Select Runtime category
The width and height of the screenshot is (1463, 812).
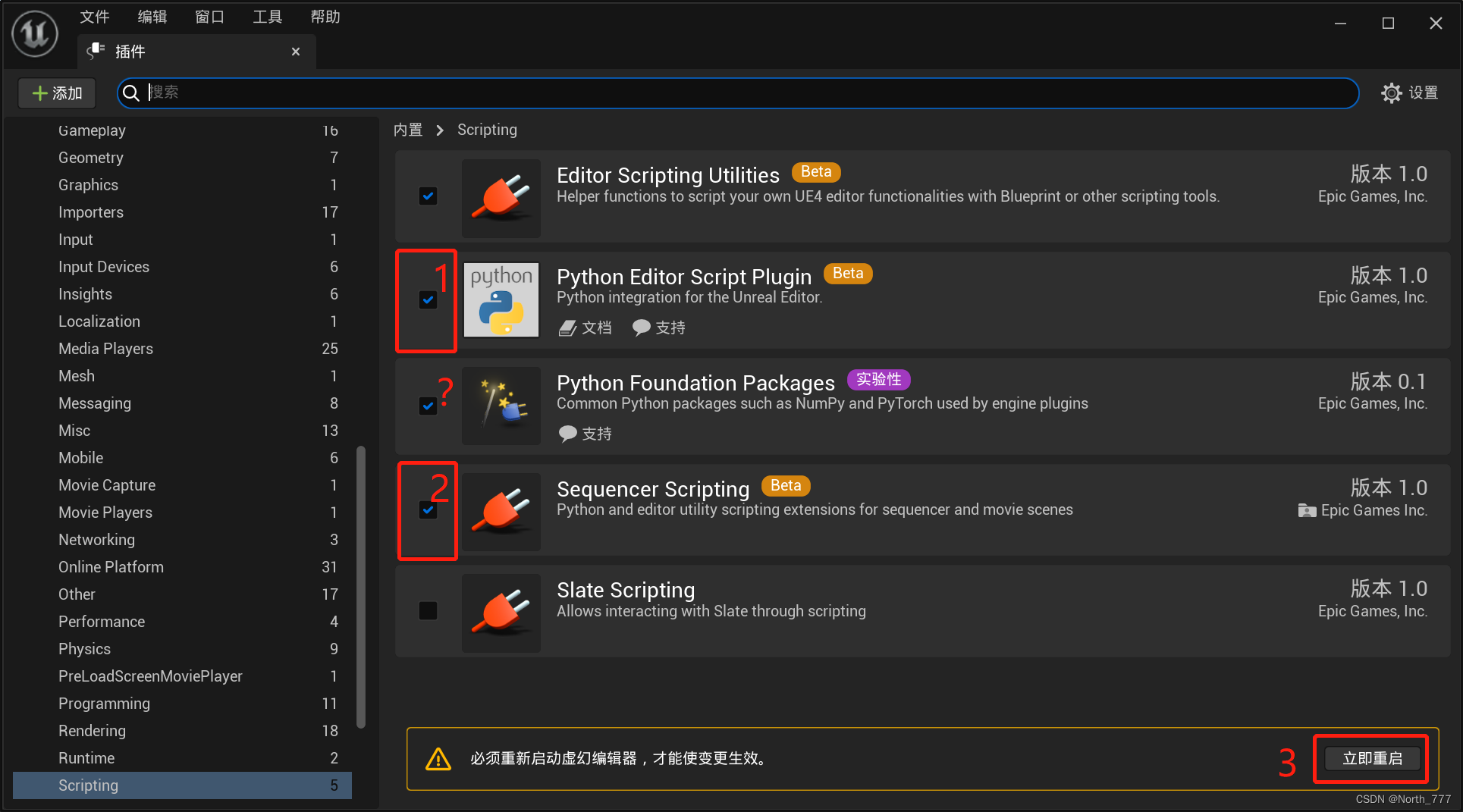(x=182, y=758)
